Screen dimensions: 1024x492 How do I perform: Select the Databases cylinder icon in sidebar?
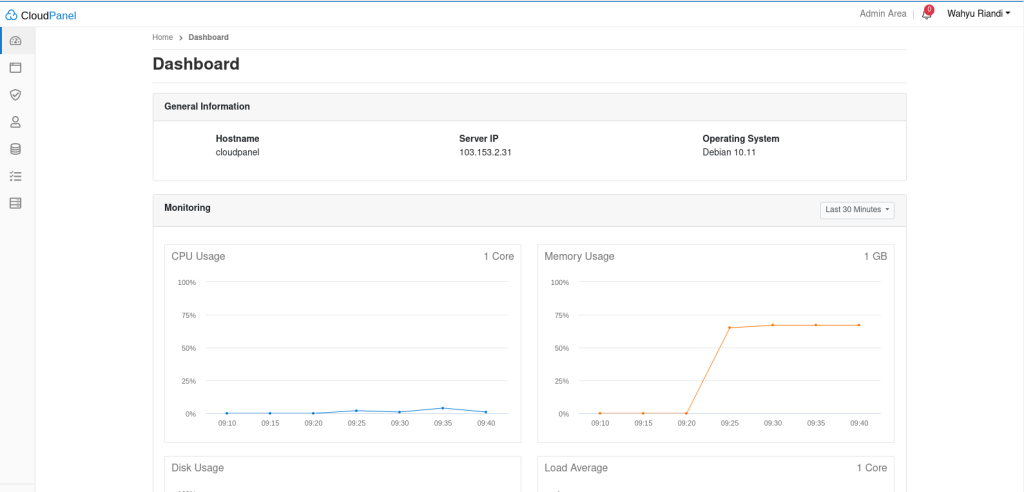(x=15, y=149)
